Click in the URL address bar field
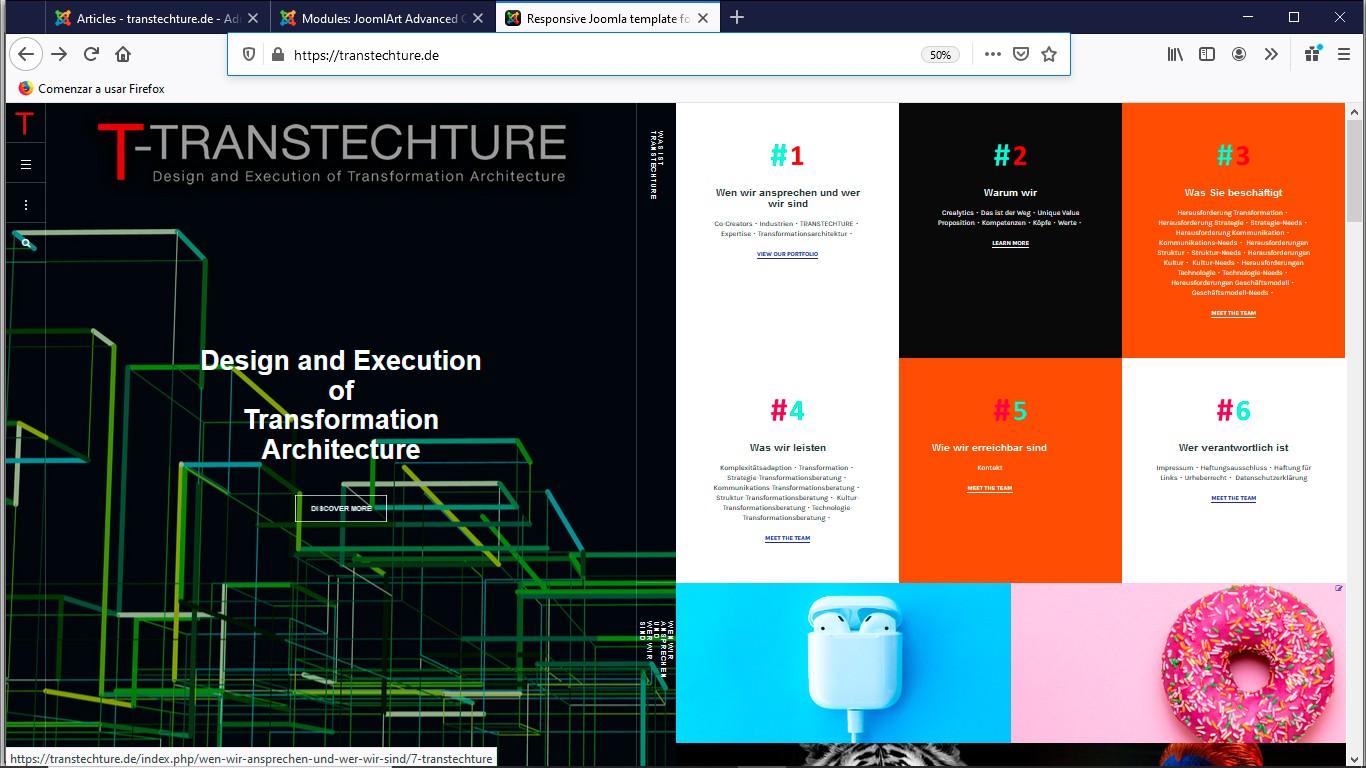The image size is (1366, 768). pyautogui.click(x=600, y=55)
